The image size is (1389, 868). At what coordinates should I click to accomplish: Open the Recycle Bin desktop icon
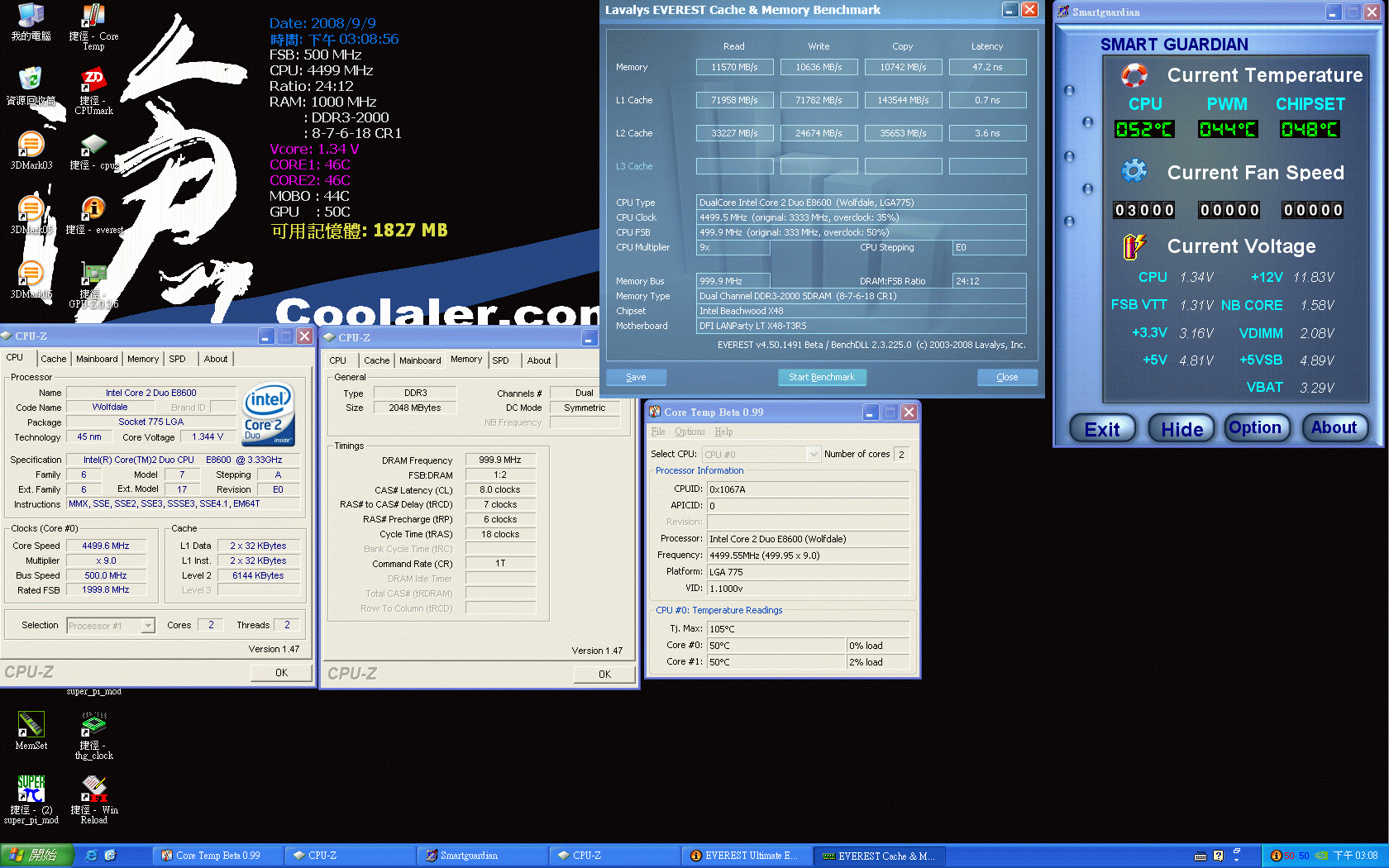point(31,86)
